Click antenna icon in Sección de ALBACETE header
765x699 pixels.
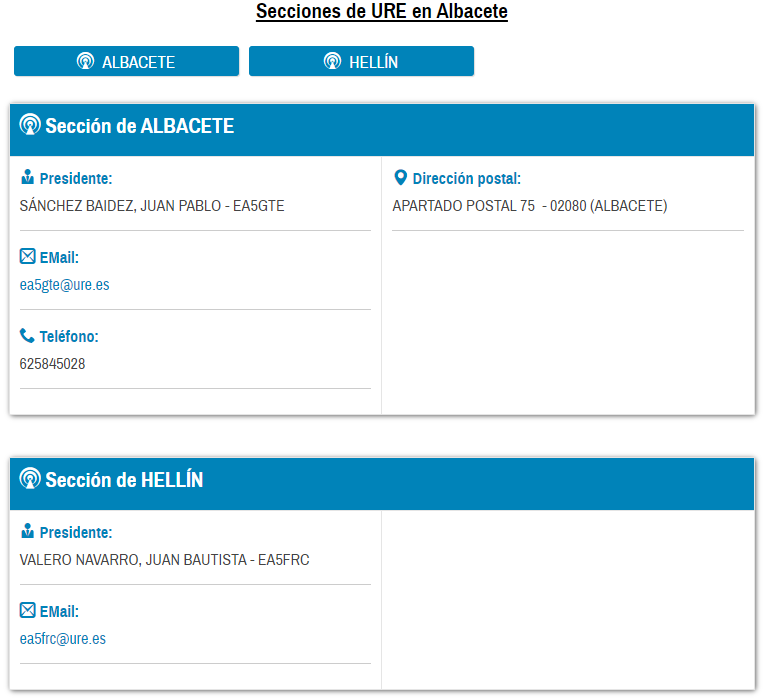coord(31,126)
